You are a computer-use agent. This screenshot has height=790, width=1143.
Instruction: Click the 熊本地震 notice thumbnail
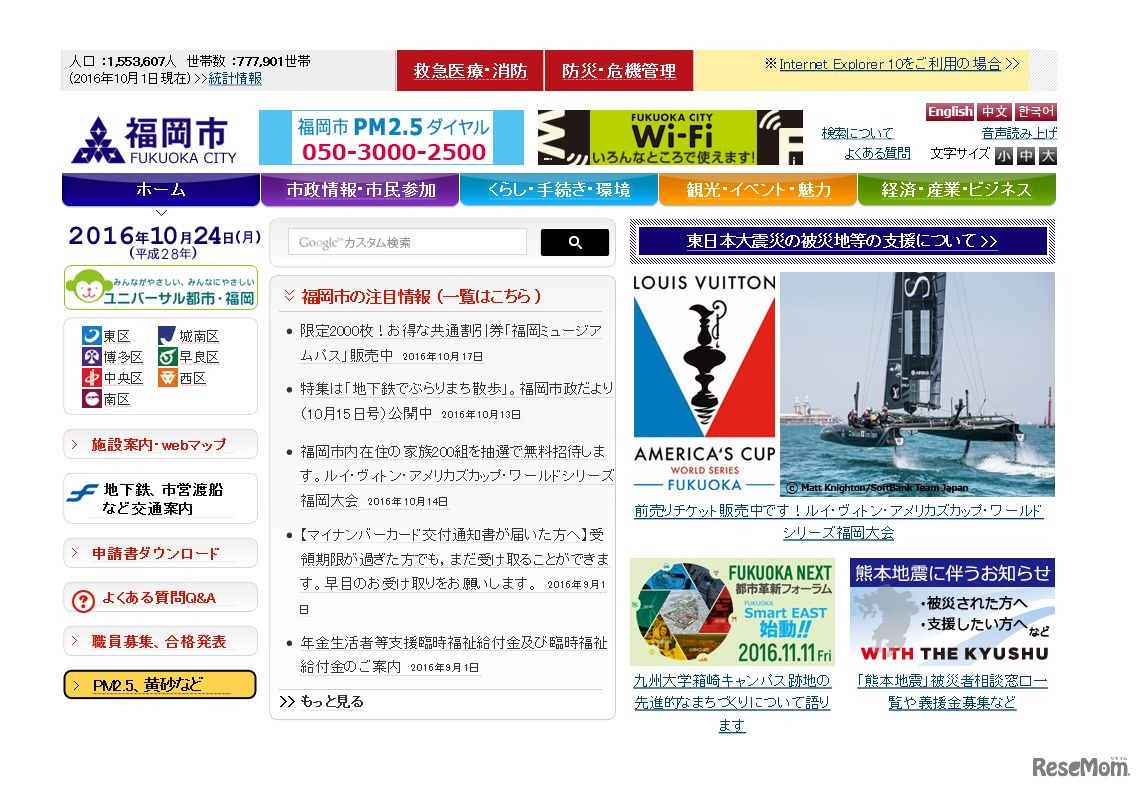[952, 612]
